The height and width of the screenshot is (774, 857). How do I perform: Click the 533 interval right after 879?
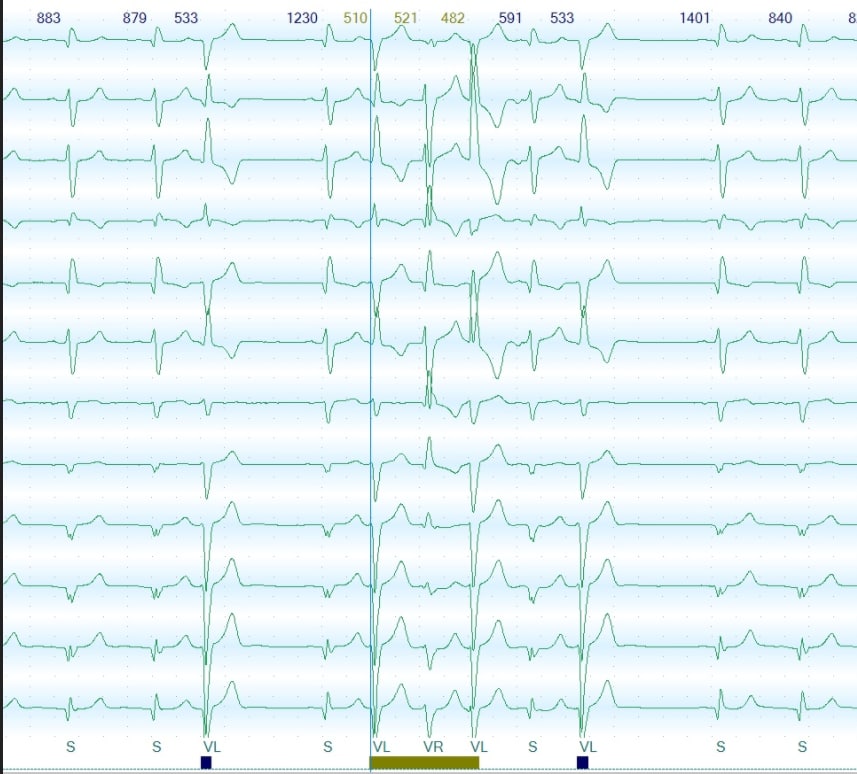[x=186, y=18]
